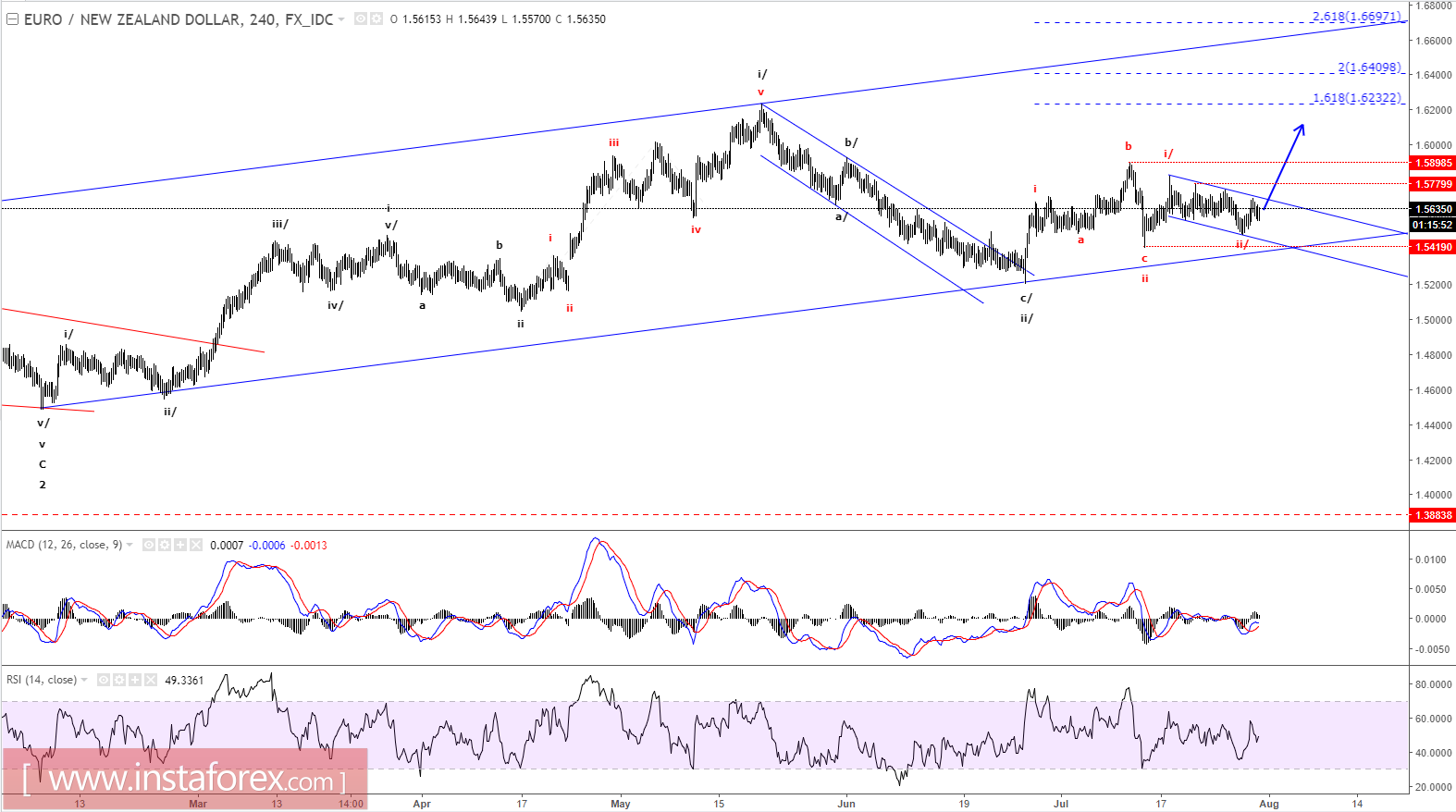Click the Aug date on time axis
This screenshot has height=812, width=1456.
(1269, 804)
